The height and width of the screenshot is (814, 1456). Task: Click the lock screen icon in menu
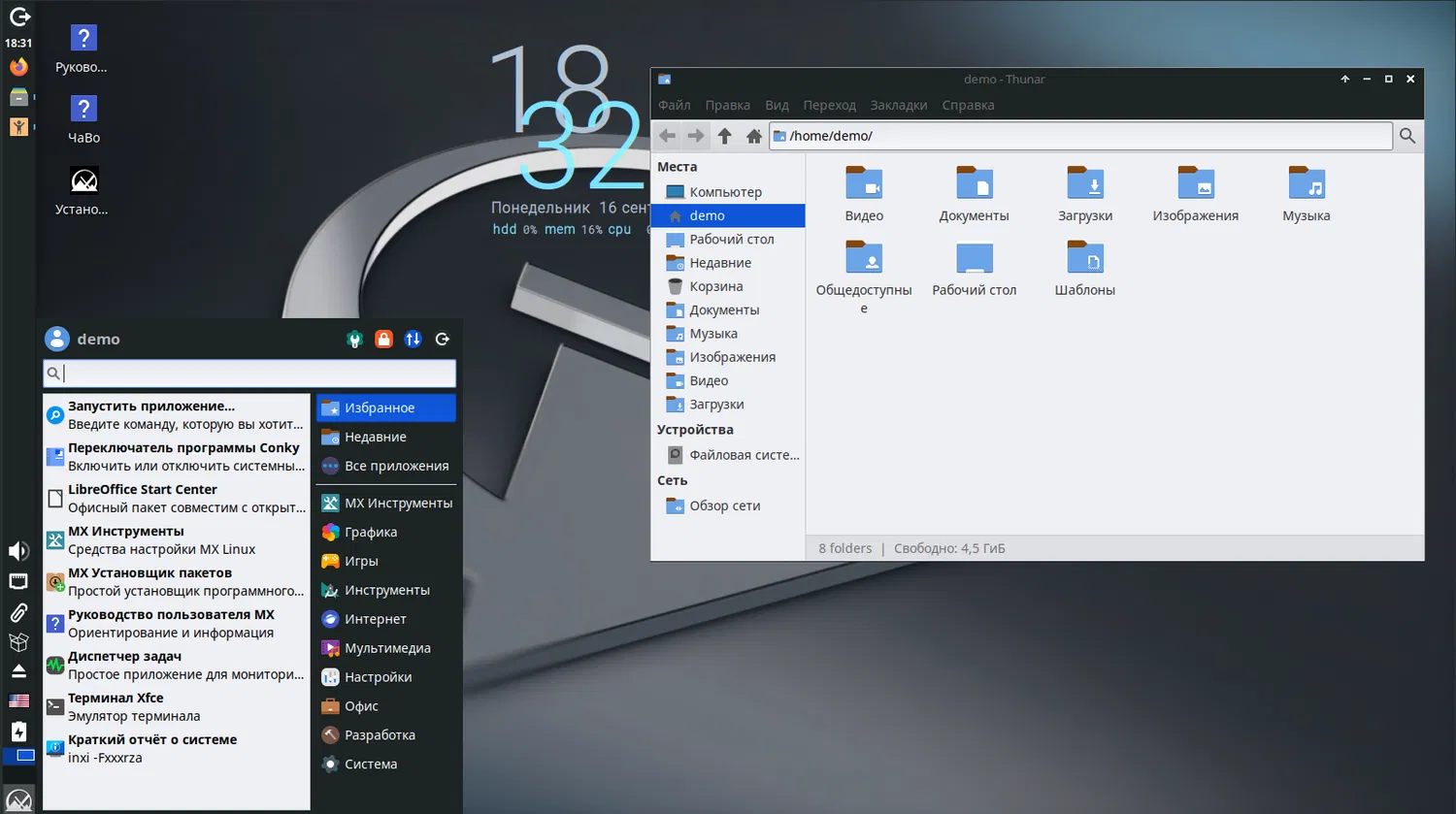[383, 339]
